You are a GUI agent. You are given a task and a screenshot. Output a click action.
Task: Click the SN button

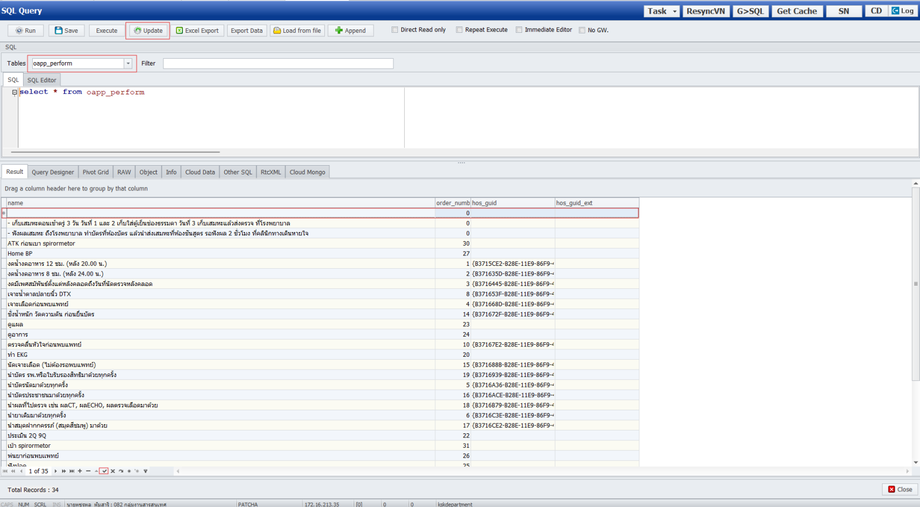pyautogui.click(x=844, y=11)
